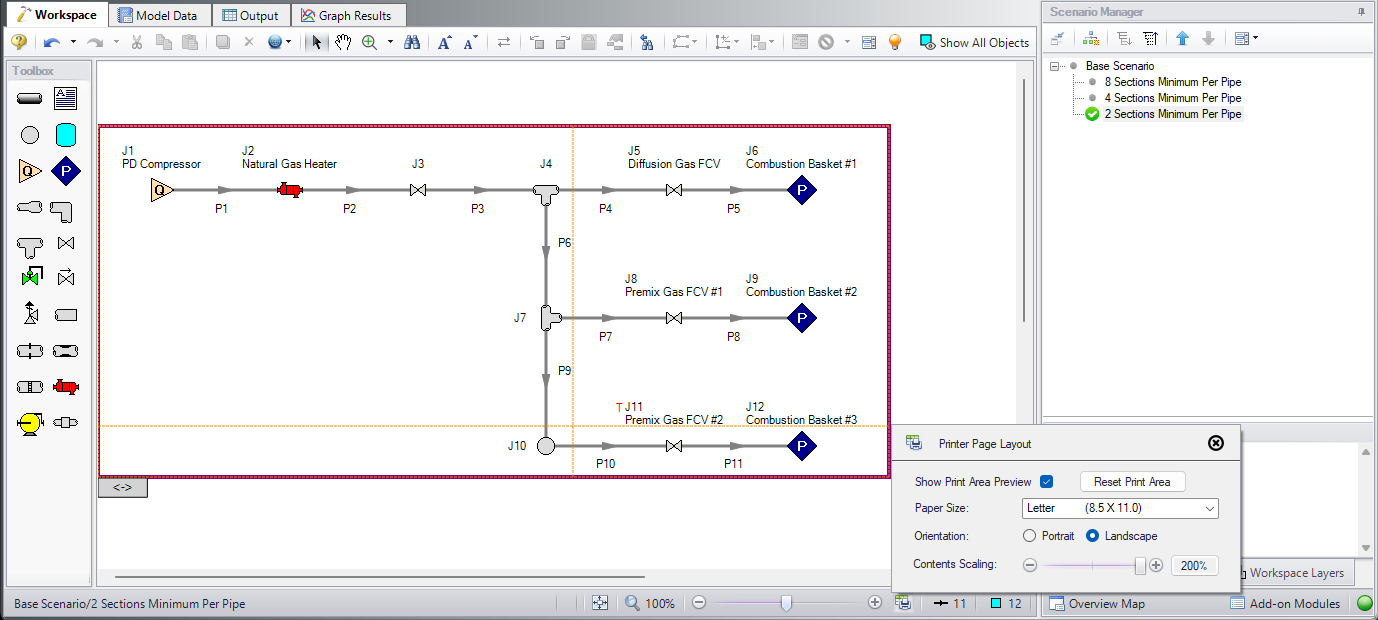The height and width of the screenshot is (620, 1378).
Task: Click the Reverse pipe direction icon
Action: point(503,42)
